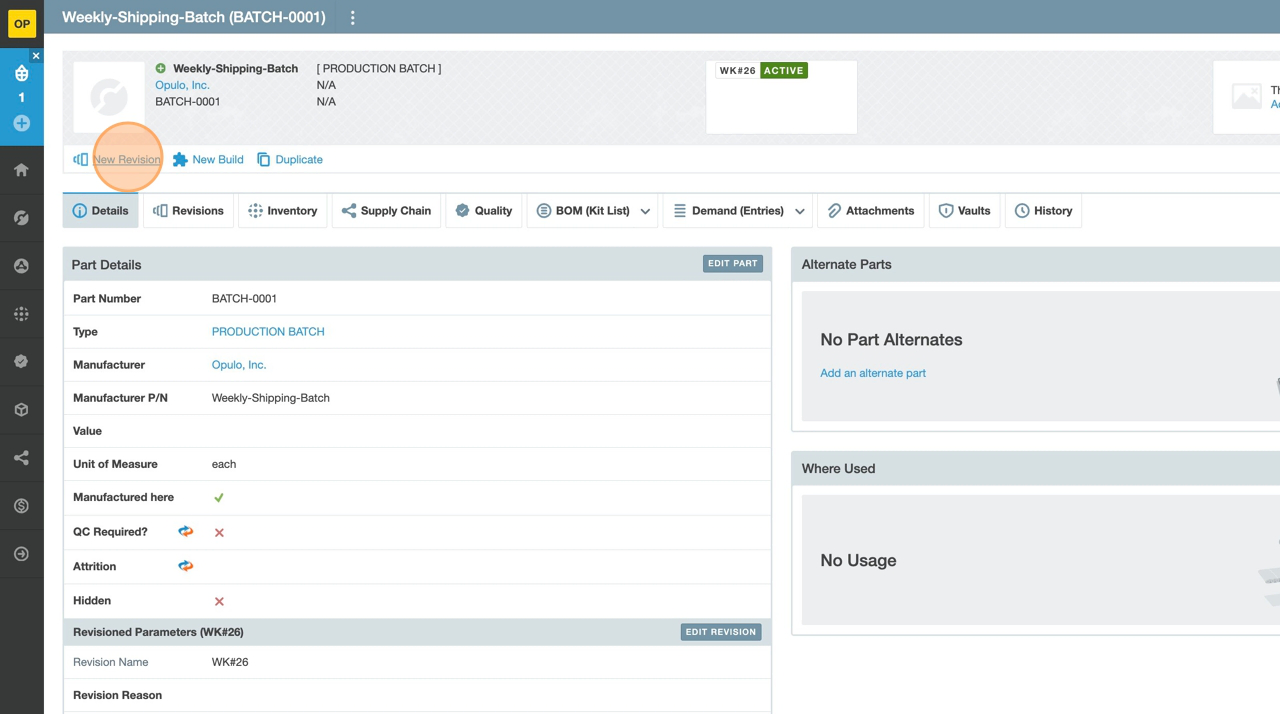Click the EDIT PART button
Screen dimensions: 1280x714
click(x=732, y=264)
